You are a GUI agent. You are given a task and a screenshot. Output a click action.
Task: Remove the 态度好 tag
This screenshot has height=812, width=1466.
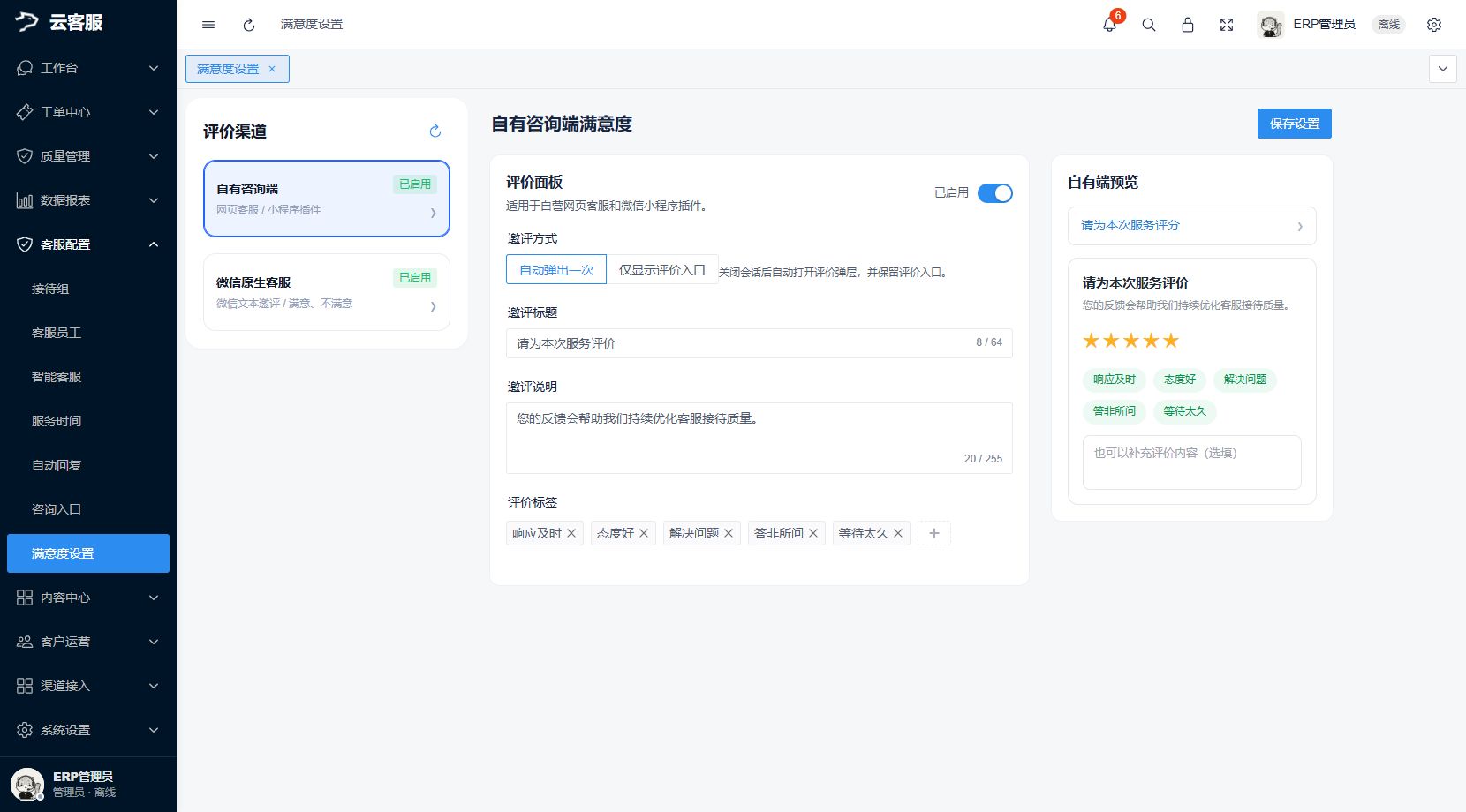pos(644,533)
